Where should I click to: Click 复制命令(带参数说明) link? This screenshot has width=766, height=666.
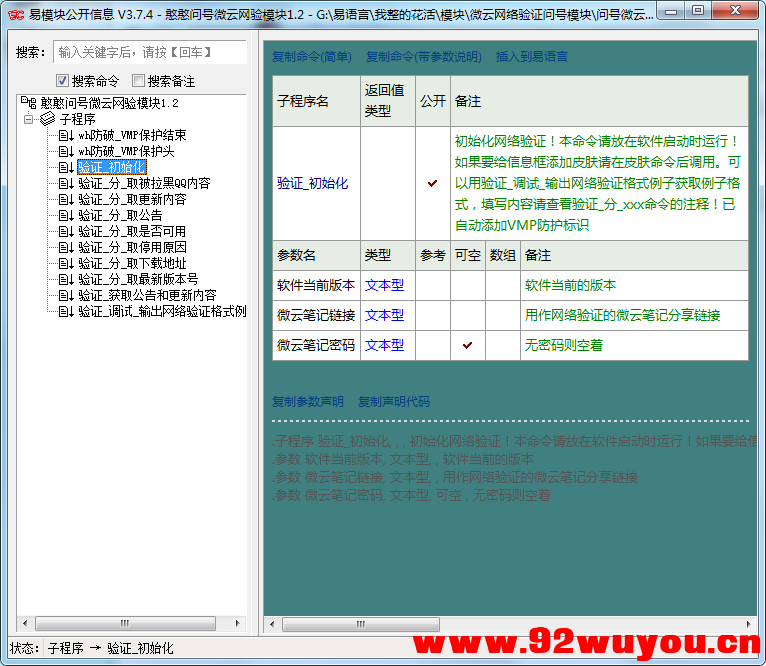click(x=423, y=57)
